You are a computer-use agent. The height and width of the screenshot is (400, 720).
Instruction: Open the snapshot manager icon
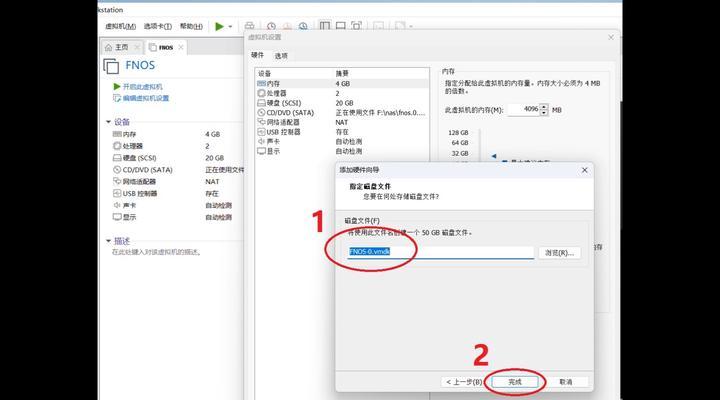(303, 26)
